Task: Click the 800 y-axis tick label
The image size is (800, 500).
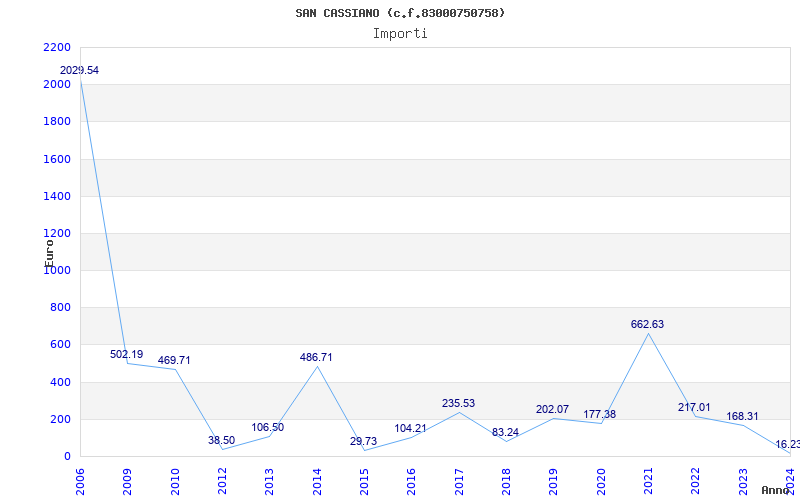Action: (60, 308)
